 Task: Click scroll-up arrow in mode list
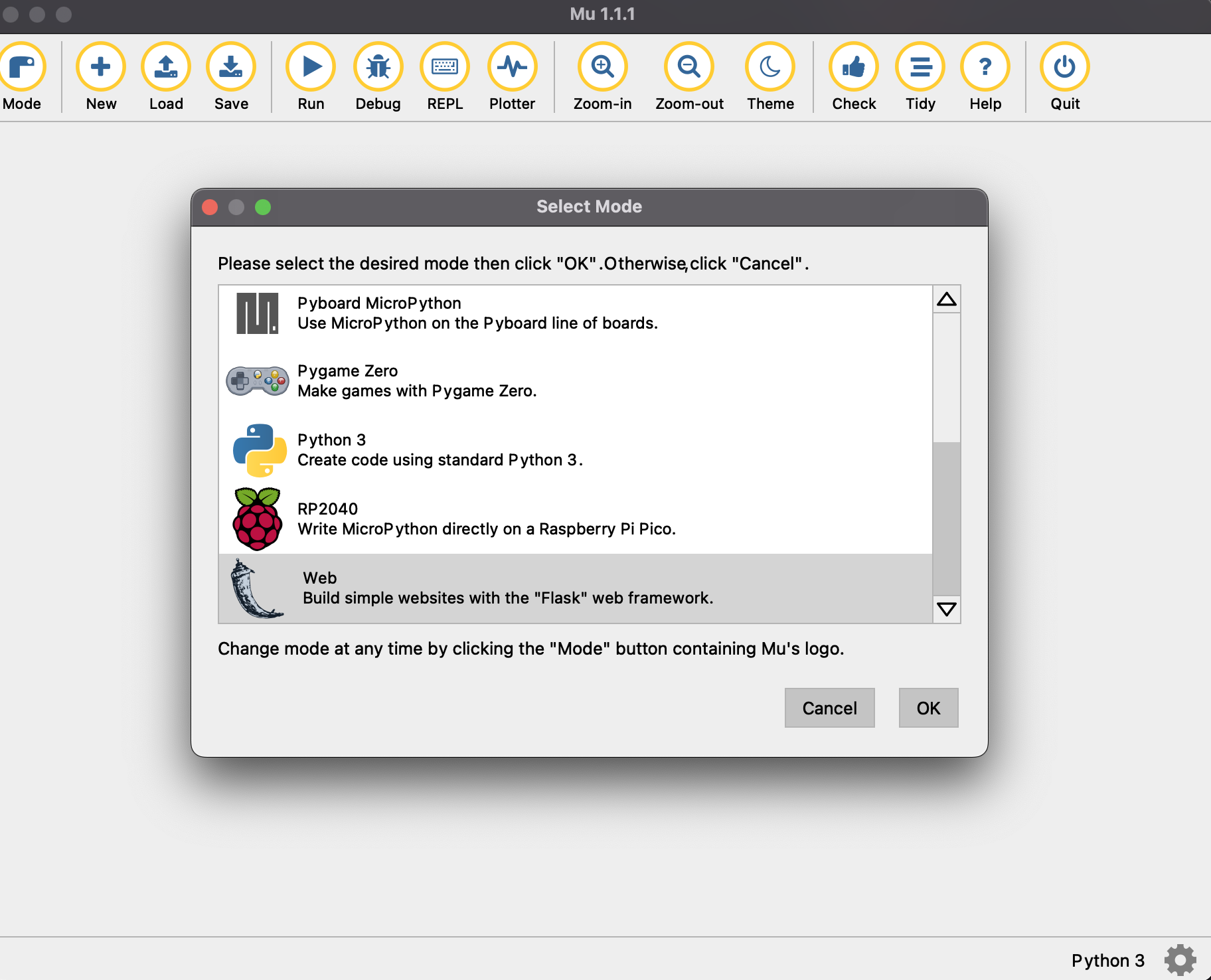pyautogui.click(x=946, y=299)
